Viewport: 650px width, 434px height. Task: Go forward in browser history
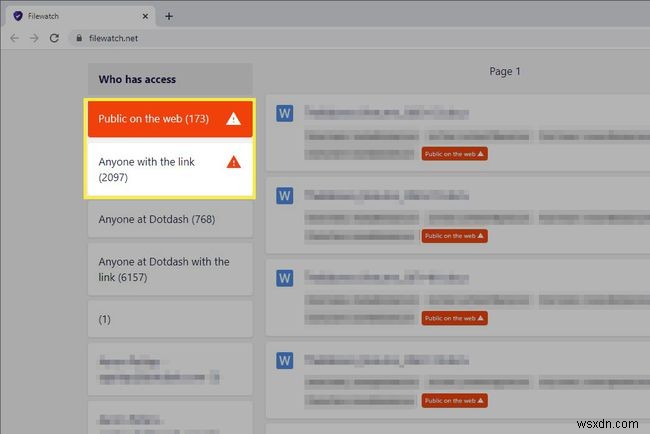coord(34,38)
